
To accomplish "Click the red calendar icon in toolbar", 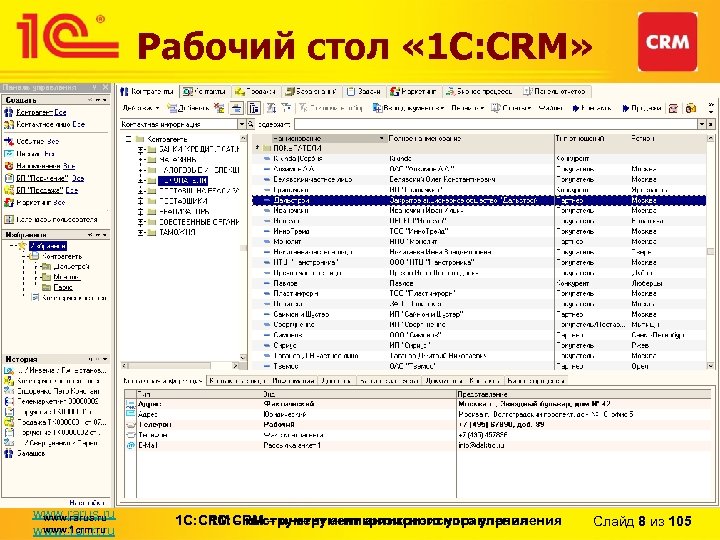I will tap(673, 108).
